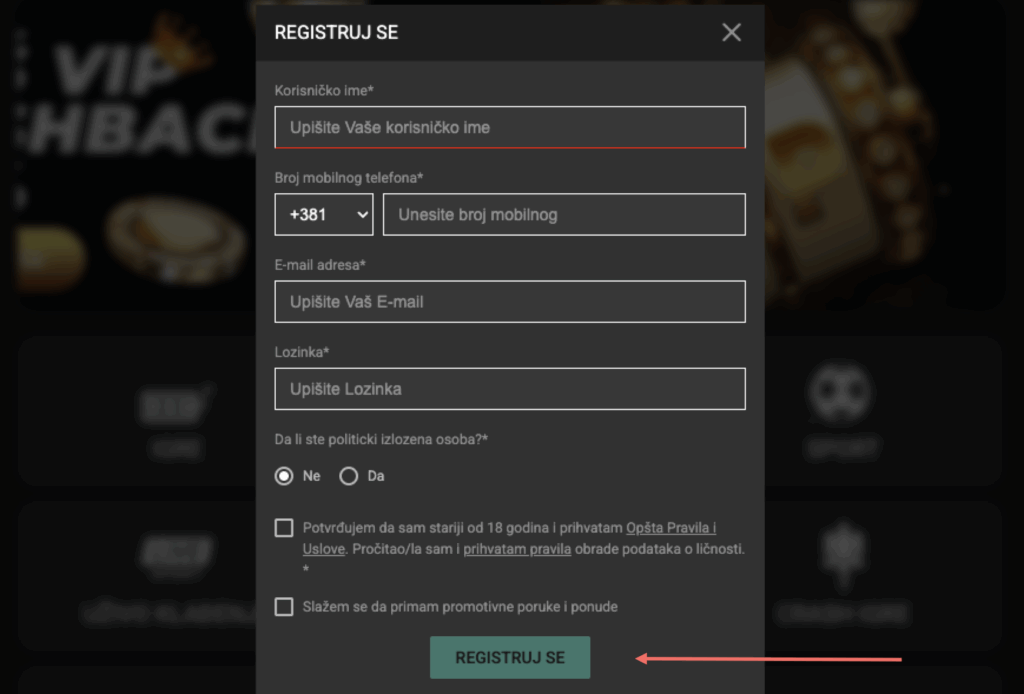Click the Korisničko ime input field
The width and height of the screenshot is (1024, 694).
510,127
